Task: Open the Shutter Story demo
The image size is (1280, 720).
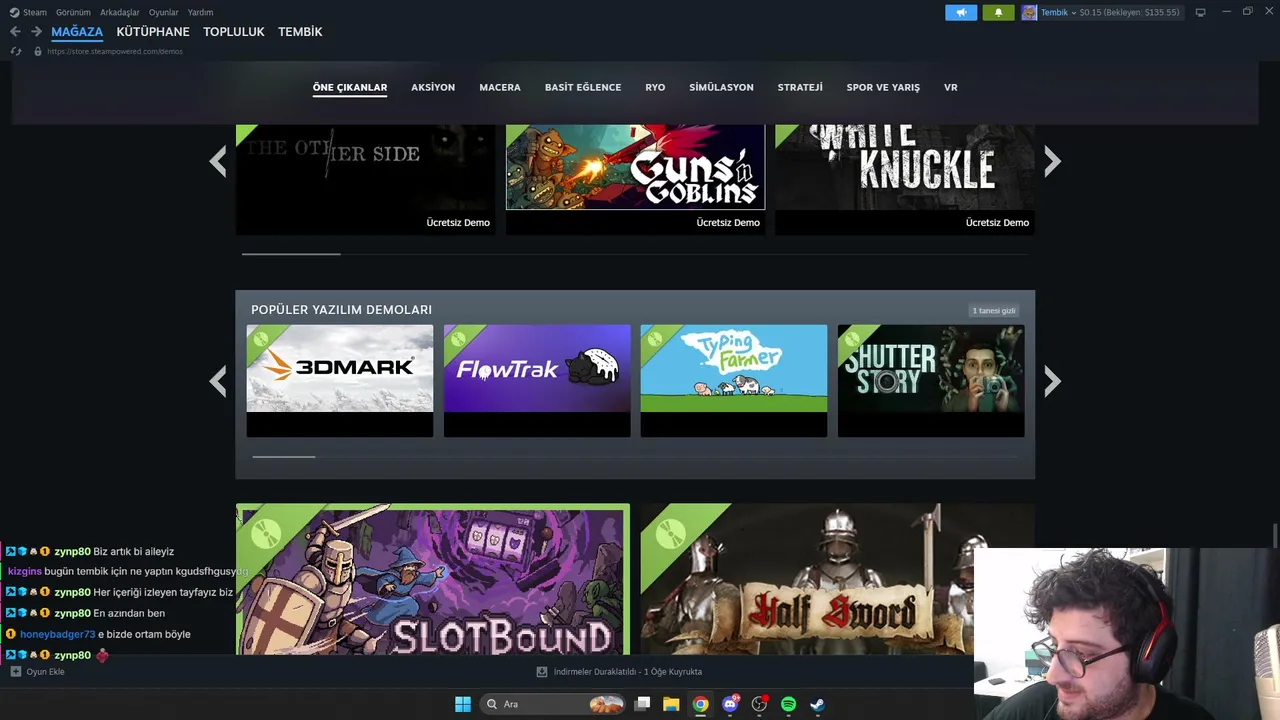Action: click(931, 381)
